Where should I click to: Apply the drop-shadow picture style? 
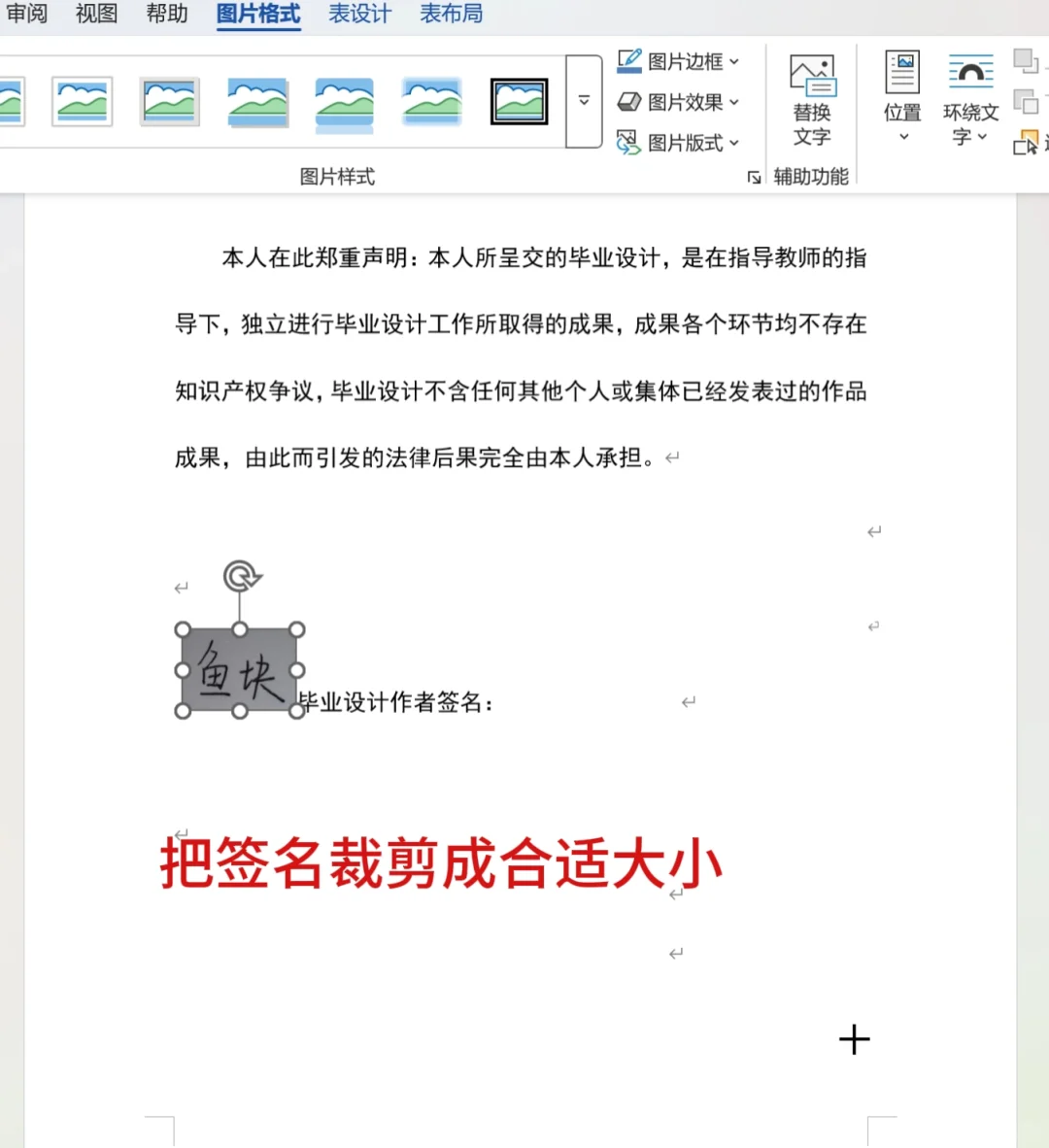(x=256, y=100)
